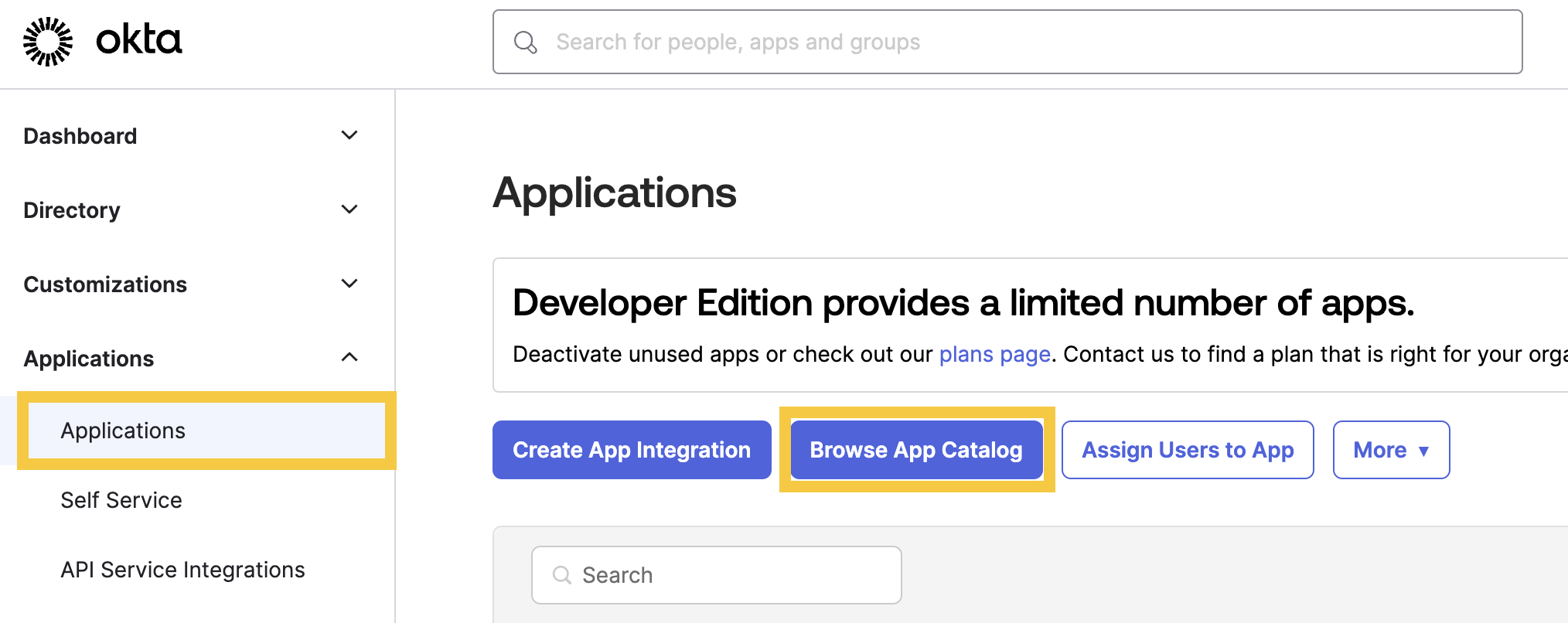Expand the Directory menu chevron

[349, 209]
